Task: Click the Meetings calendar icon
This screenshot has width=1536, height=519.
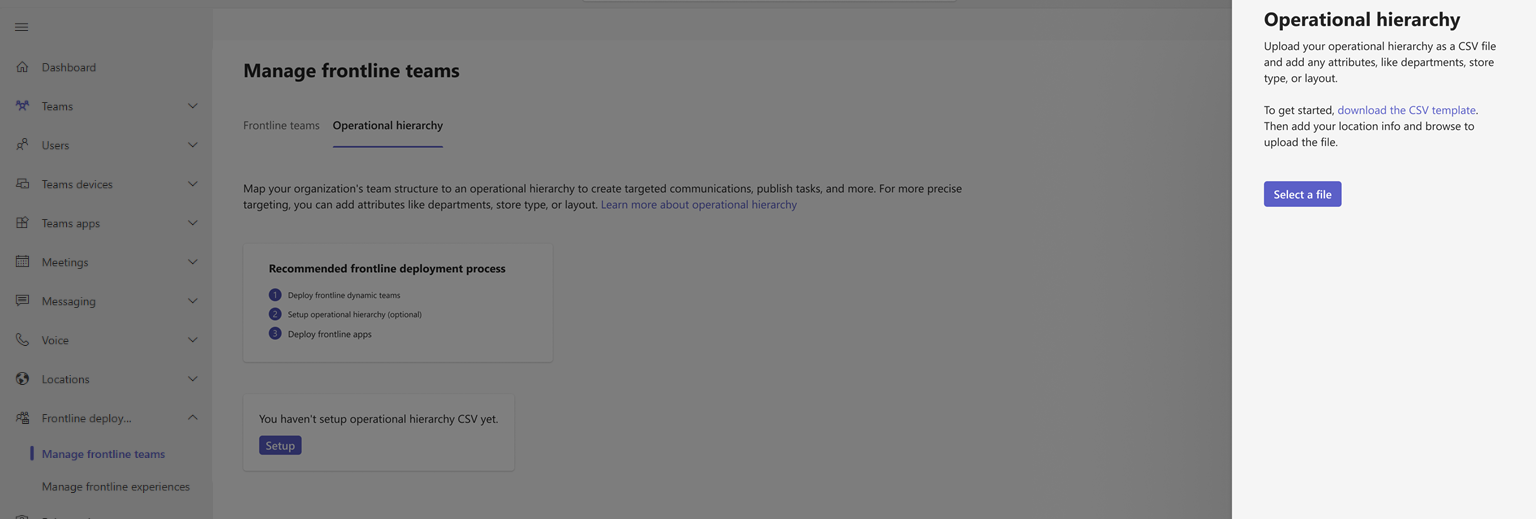Action: [22, 262]
